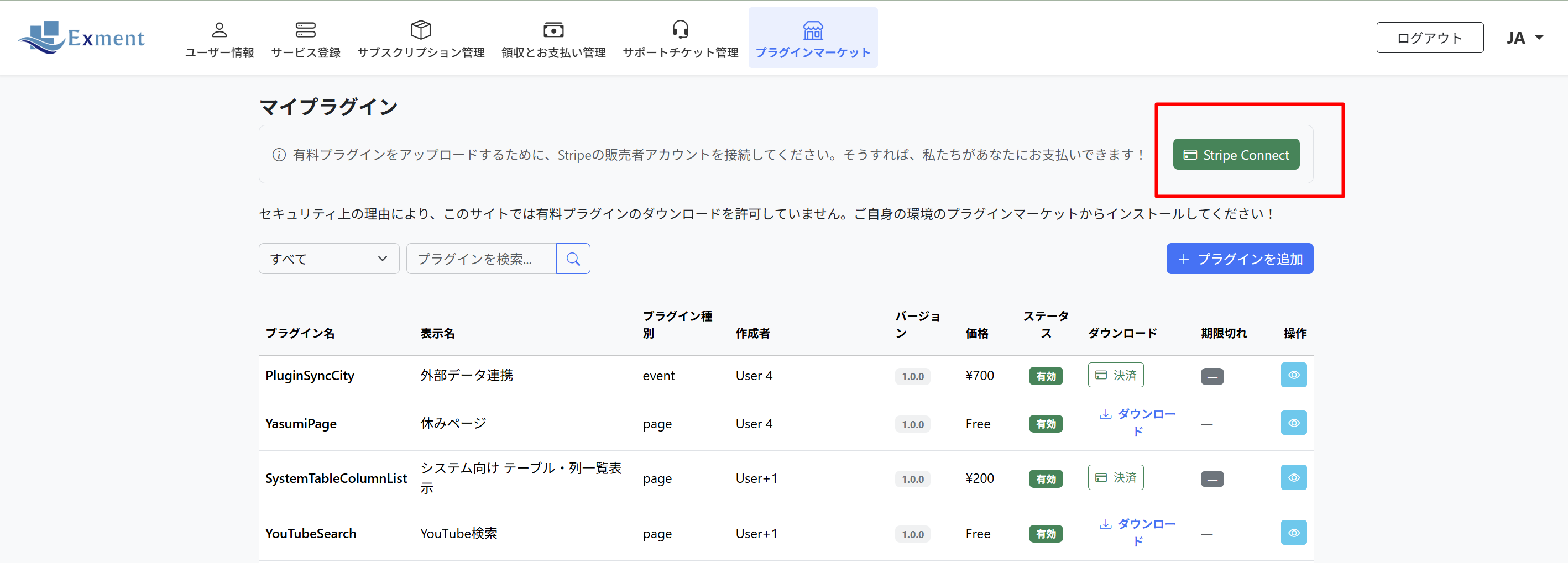This screenshot has height=563, width=1568.
Task: Click the Stripe Connect button
Action: pyautogui.click(x=1236, y=155)
